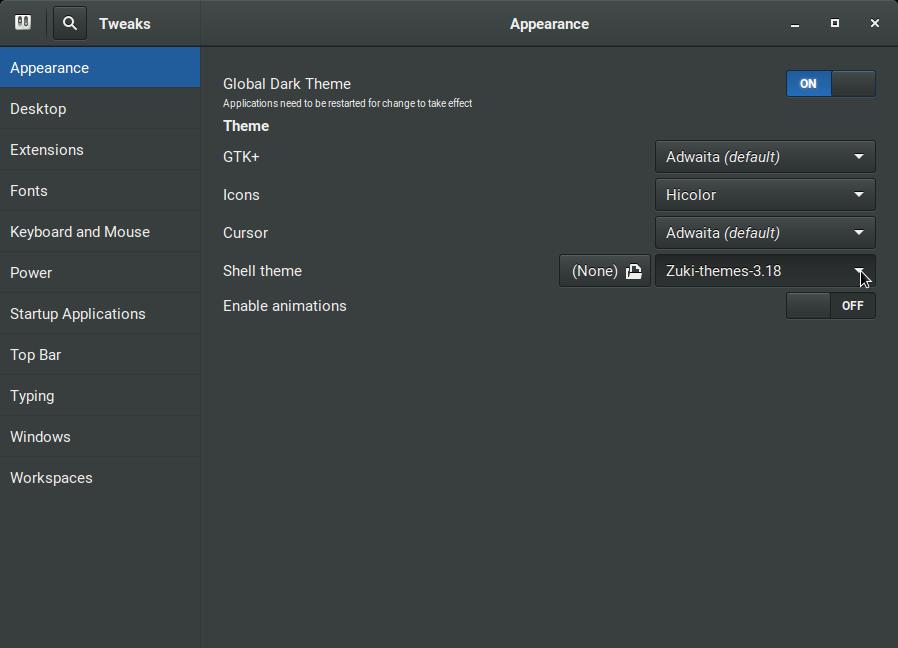Turn off Global Dark Theme switch
898x648 pixels.
[830, 84]
